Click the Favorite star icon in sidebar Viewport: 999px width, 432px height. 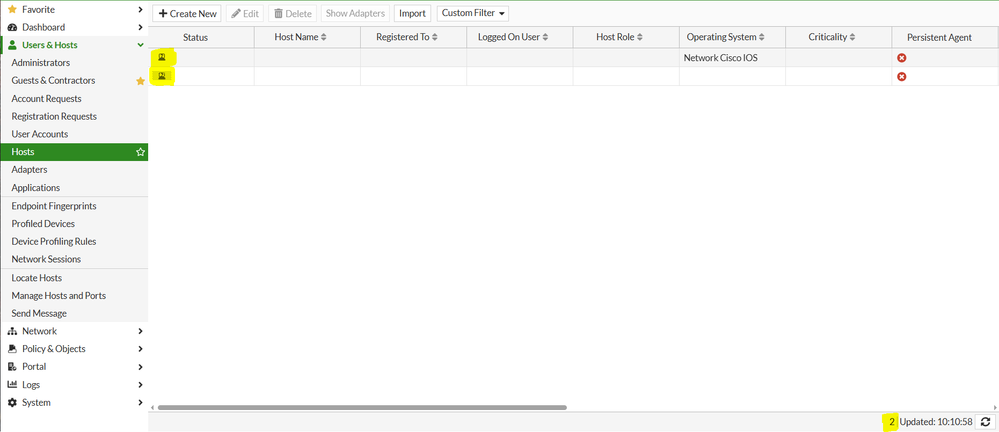pyautogui.click(x=12, y=10)
